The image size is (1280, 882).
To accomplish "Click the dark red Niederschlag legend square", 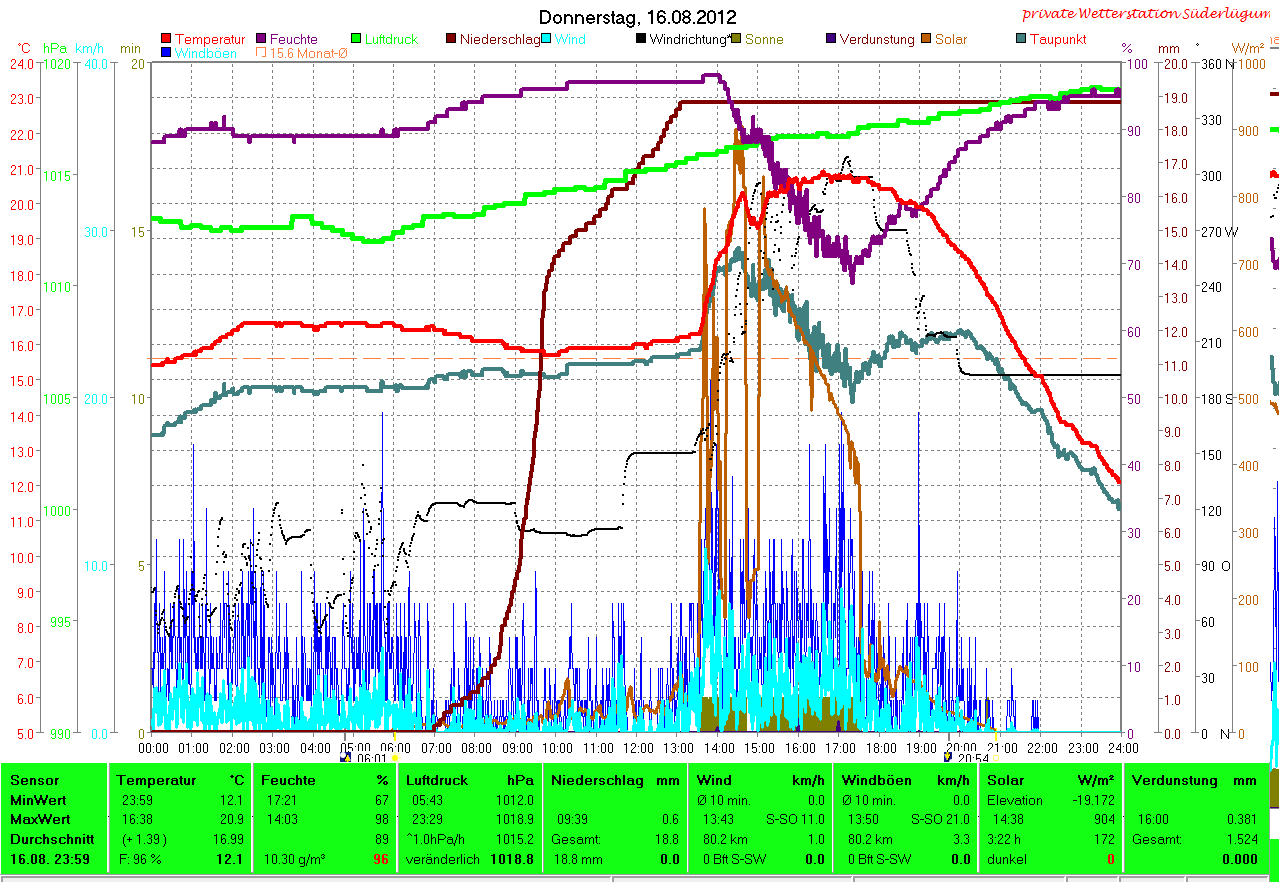I will pyautogui.click(x=452, y=40).
